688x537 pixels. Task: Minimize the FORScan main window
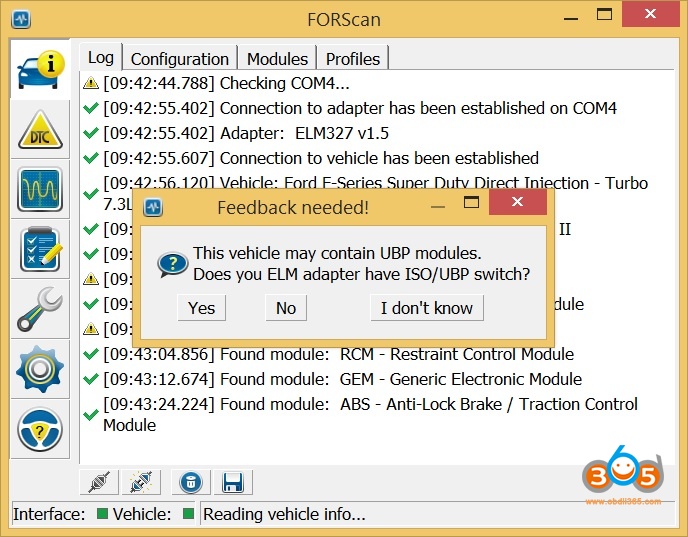coord(571,18)
